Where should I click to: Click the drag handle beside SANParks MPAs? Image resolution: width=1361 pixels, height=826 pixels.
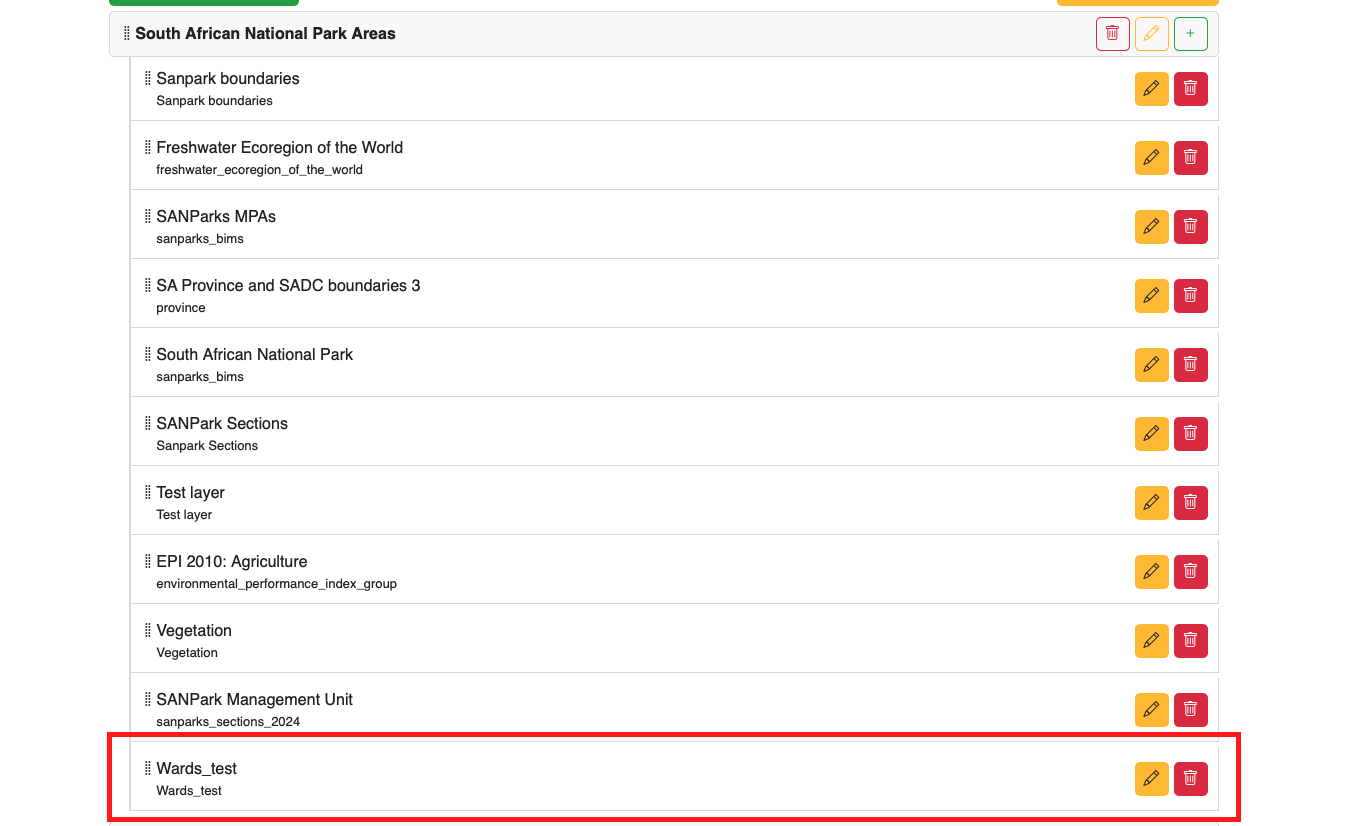(x=148, y=216)
